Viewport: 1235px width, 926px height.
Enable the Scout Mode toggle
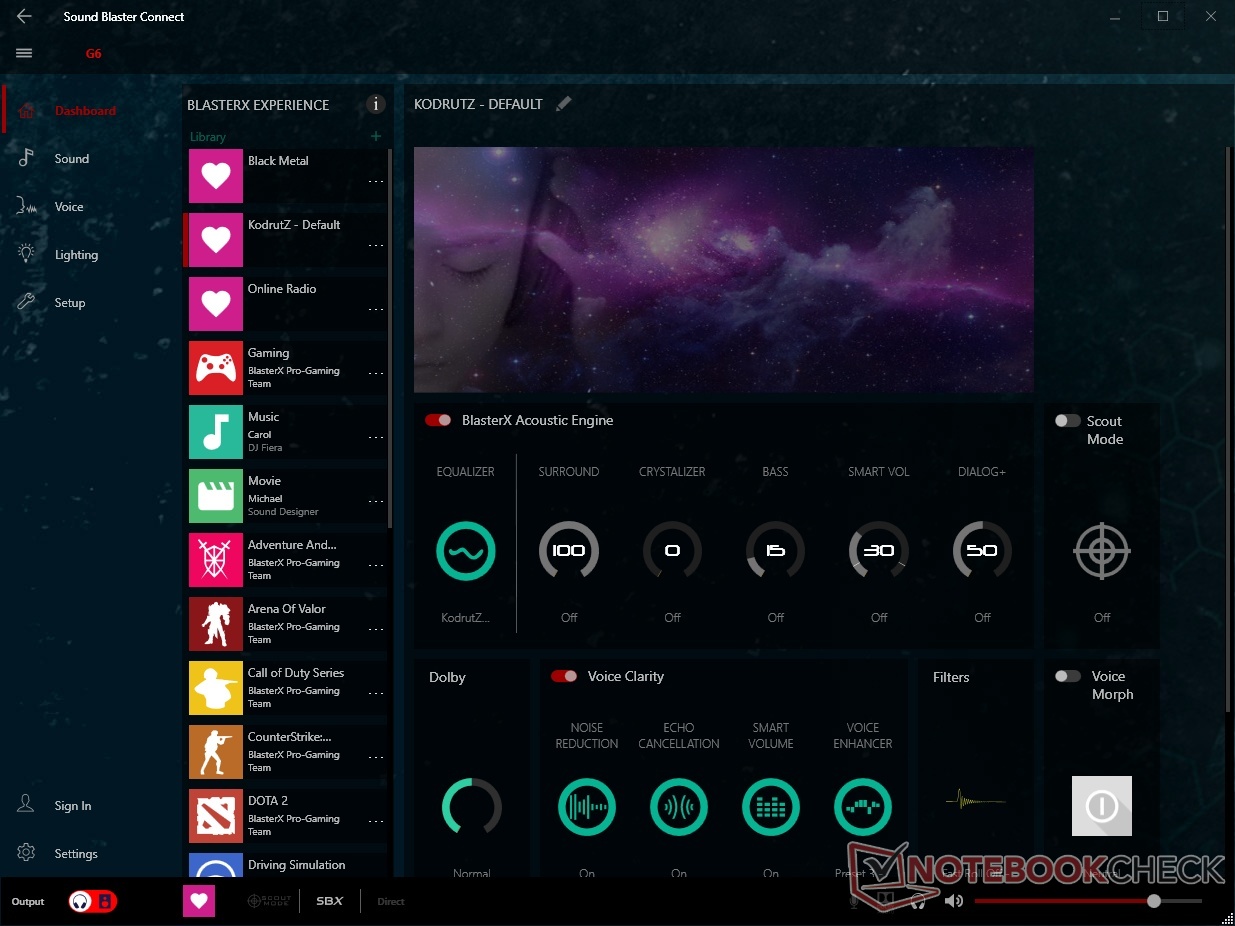pos(1068,421)
